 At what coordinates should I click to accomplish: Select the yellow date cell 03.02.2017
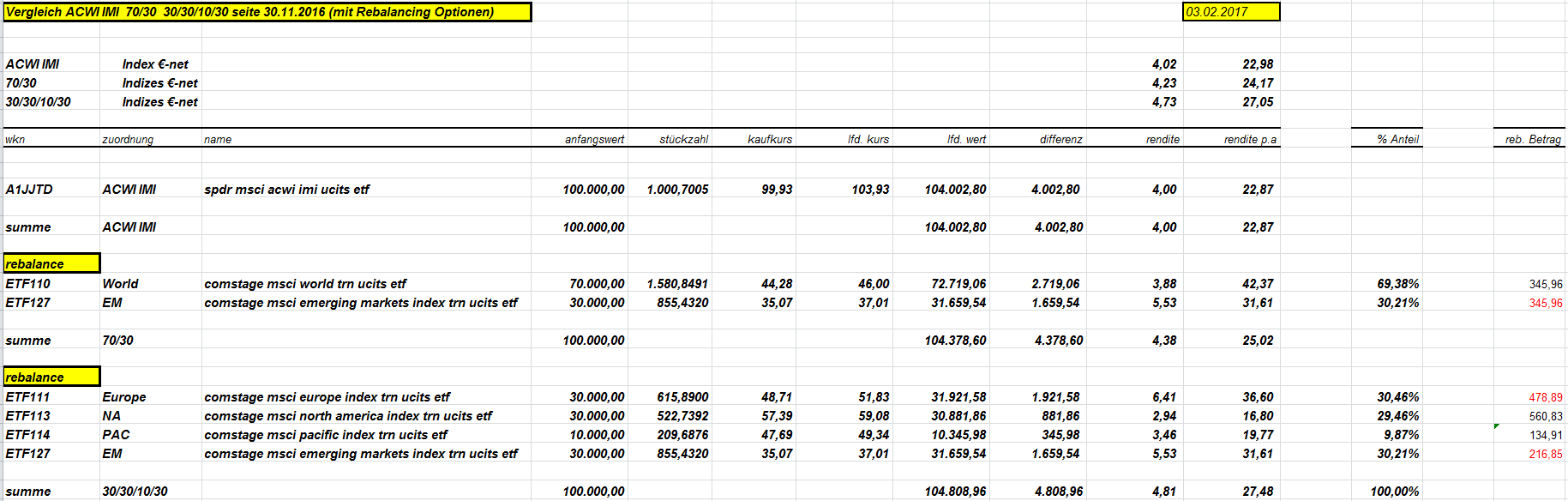coord(1231,12)
